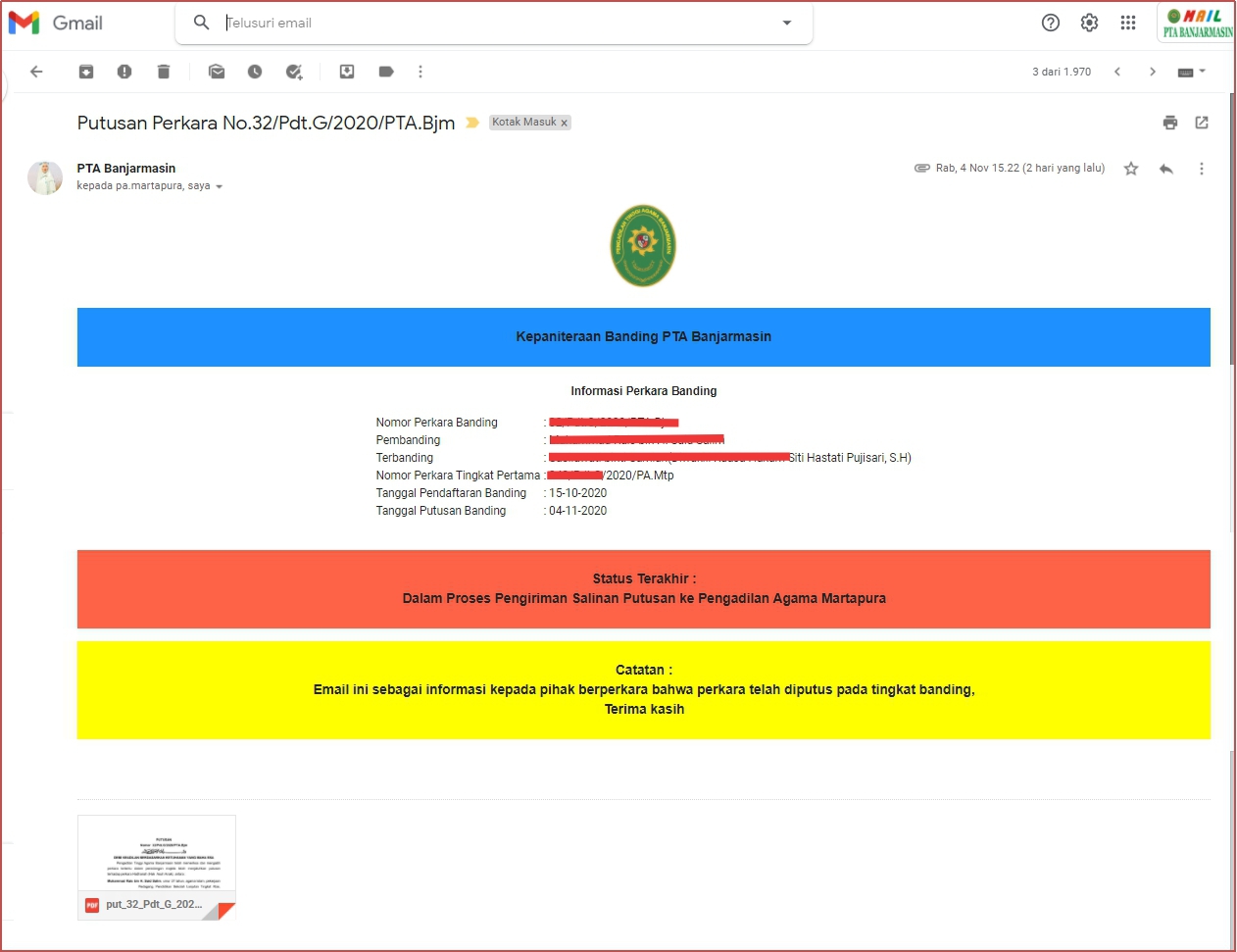Show search options dropdown in search bar
1237x952 pixels.
click(x=786, y=23)
